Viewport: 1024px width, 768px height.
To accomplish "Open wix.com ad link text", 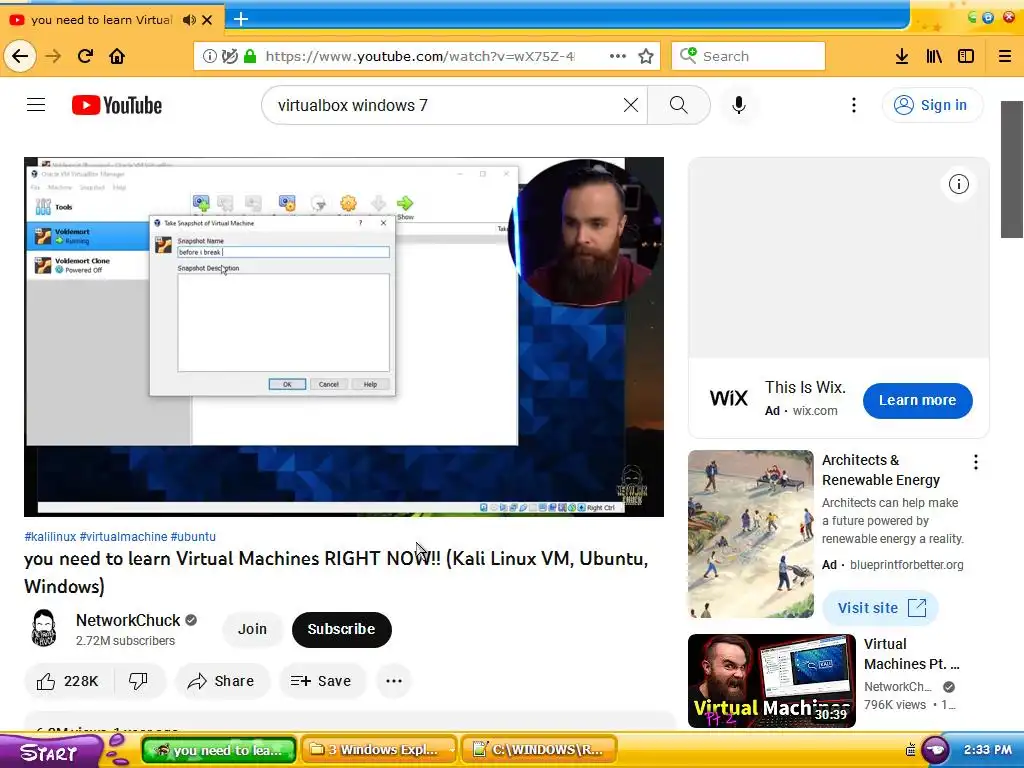I will pyautogui.click(x=814, y=411).
